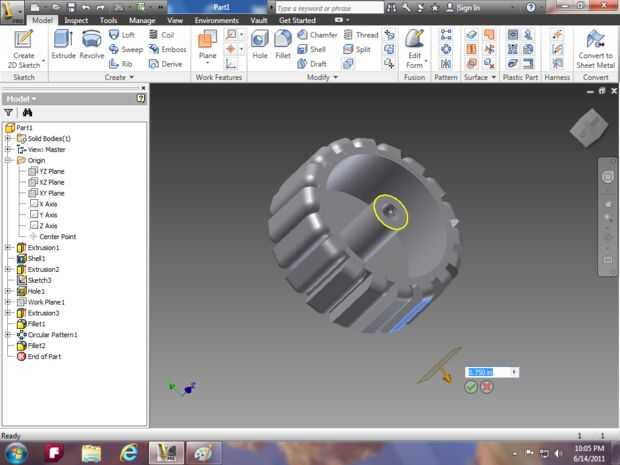
Task: Select the X Axis item
Action: [x=43, y=204]
